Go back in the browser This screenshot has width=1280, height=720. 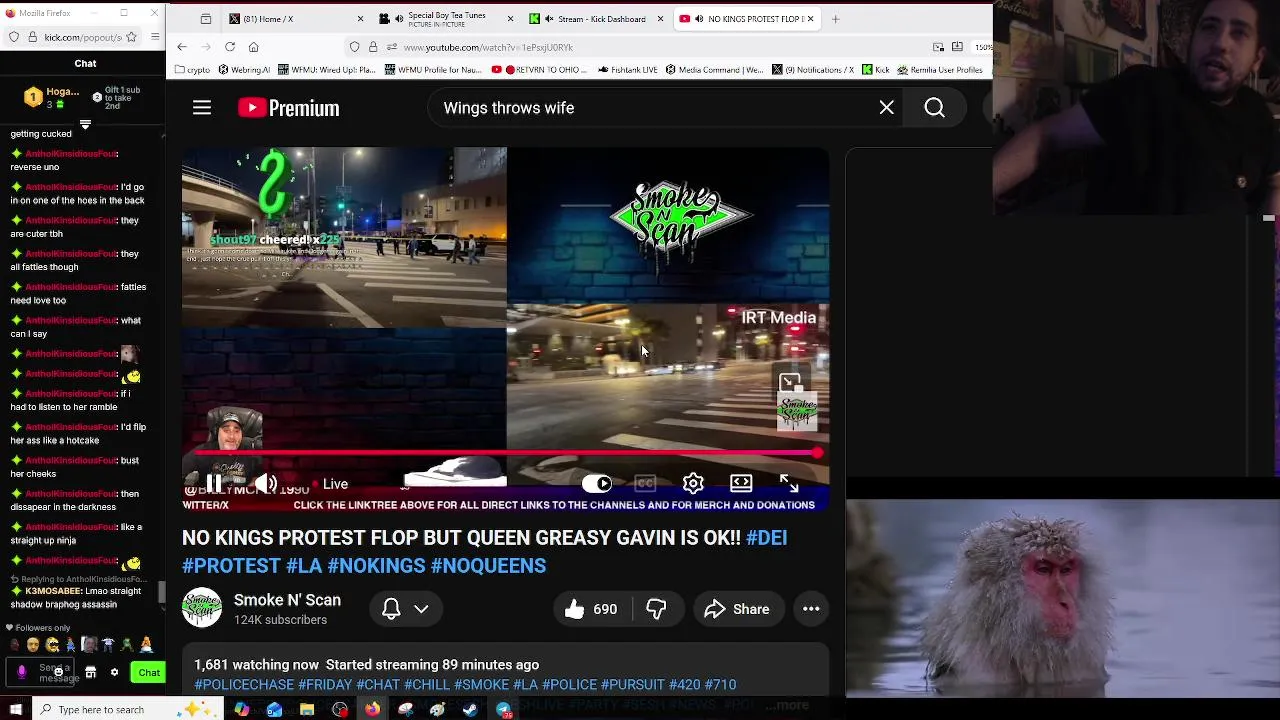click(x=182, y=47)
